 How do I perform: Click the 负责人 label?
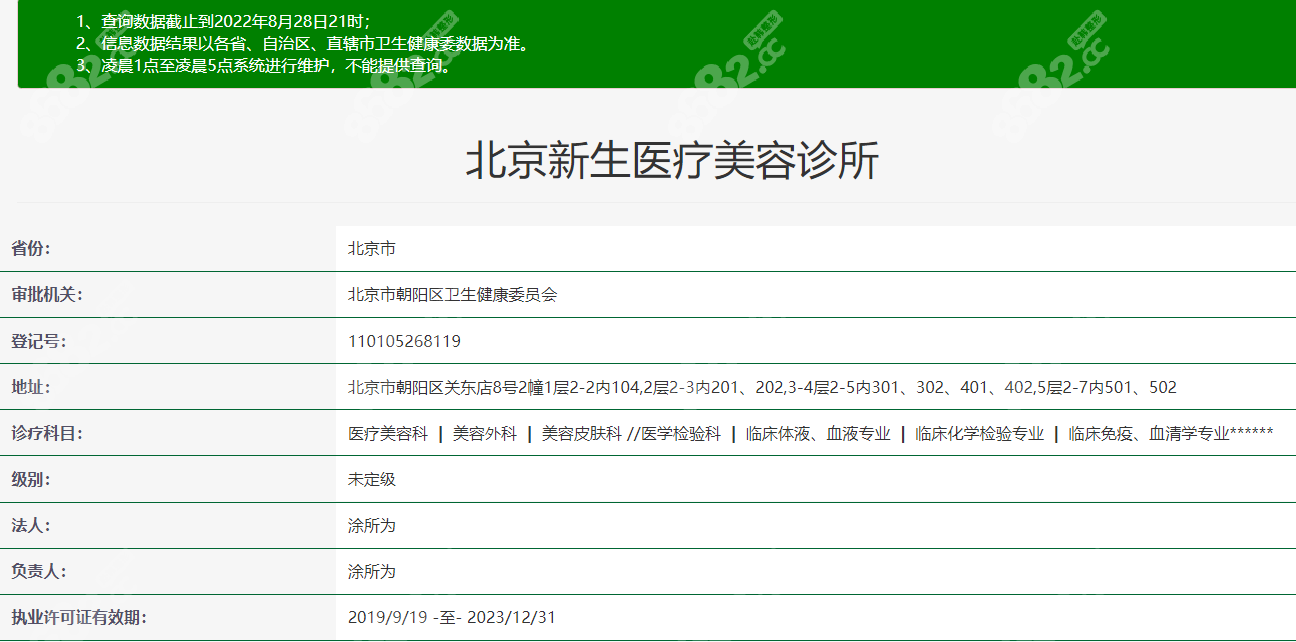point(38,571)
